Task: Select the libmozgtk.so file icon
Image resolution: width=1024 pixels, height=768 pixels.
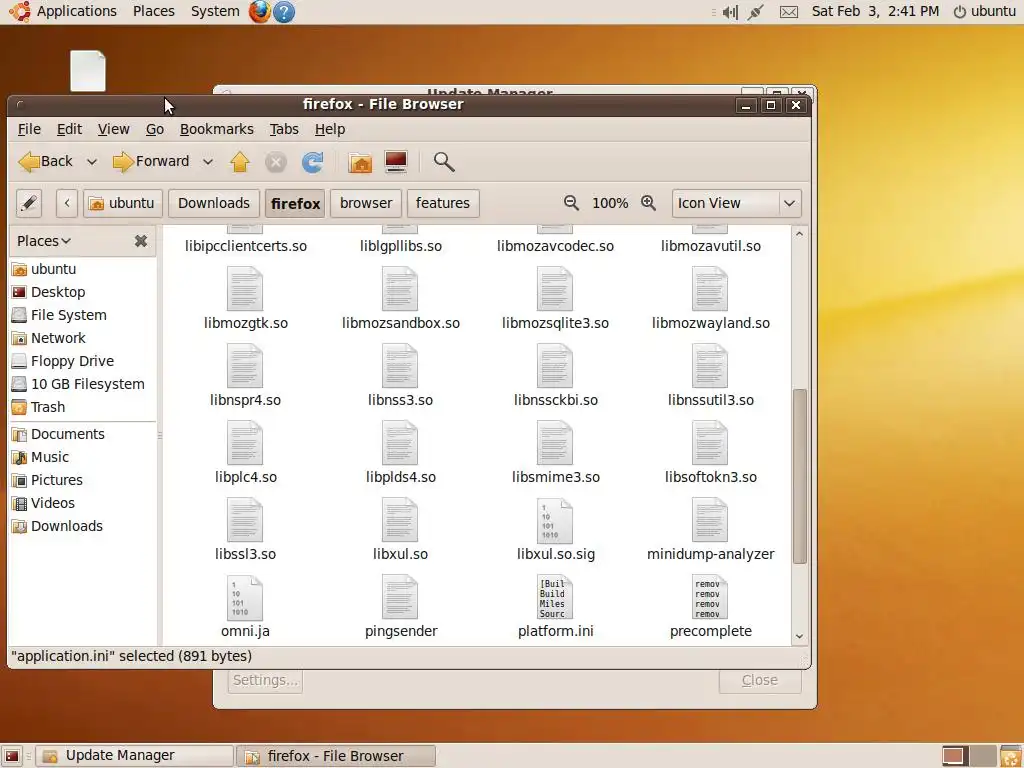Action: tap(245, 289)
